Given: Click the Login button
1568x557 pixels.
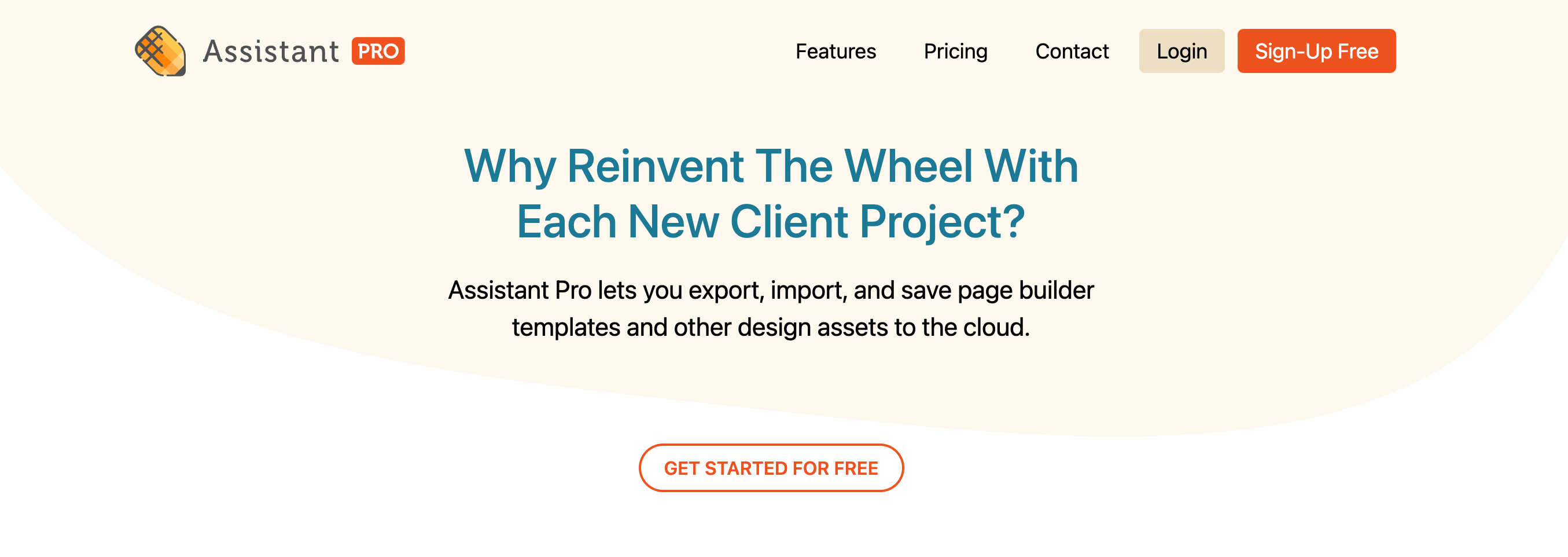Looking at the screenshot, I should click(1181, 51).
